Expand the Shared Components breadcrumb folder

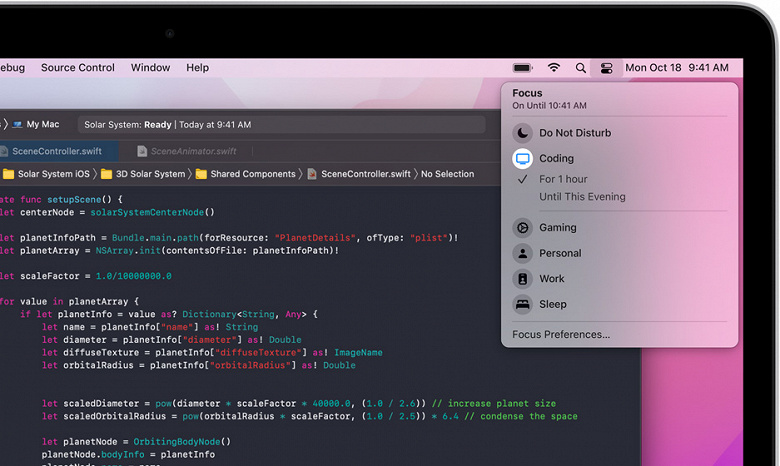pos(246,174)
